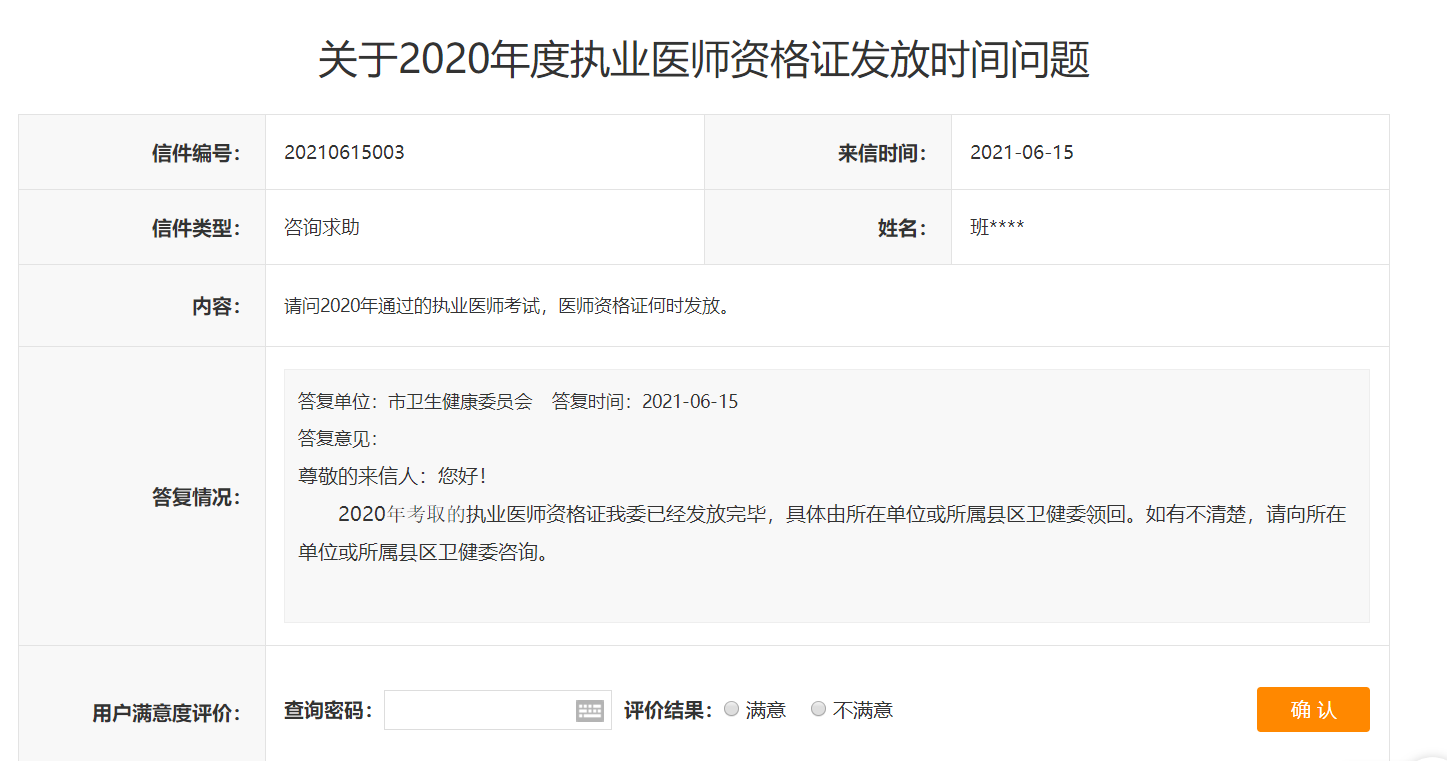This screenshot has height=761, width=1447.
Task: Click the 答复意见 label in reply box
Action: (x=337, y=439)
